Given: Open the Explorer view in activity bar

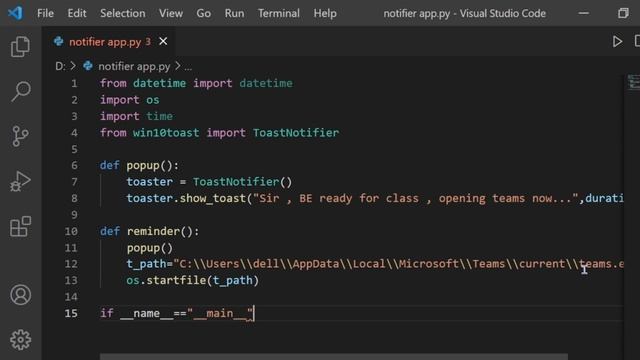Looking at the screenshot, I should [x=20, y=47].
